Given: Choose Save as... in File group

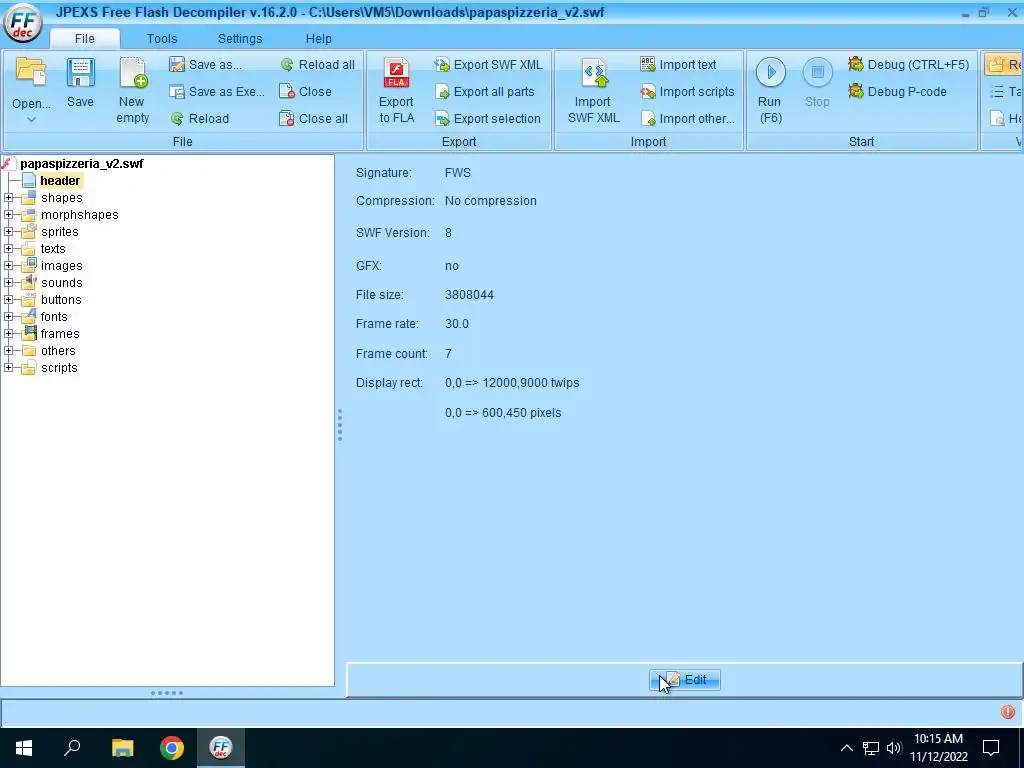Looking at the screenshot, I should [205, 65].
